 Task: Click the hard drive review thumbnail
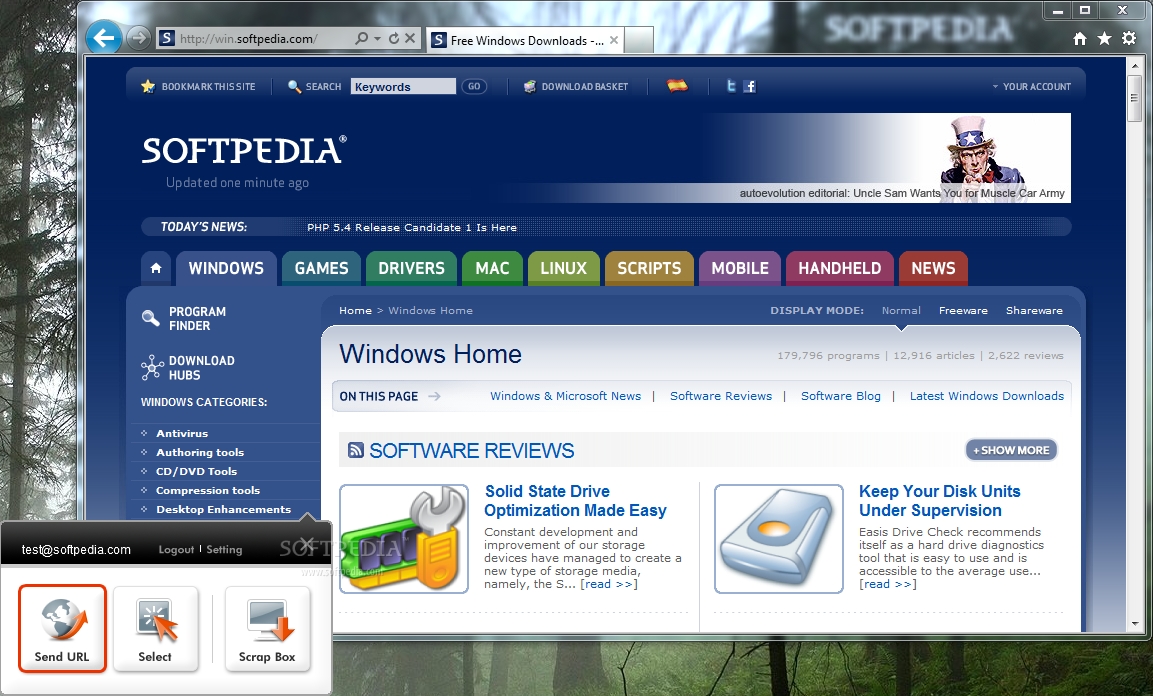[779, 539]
